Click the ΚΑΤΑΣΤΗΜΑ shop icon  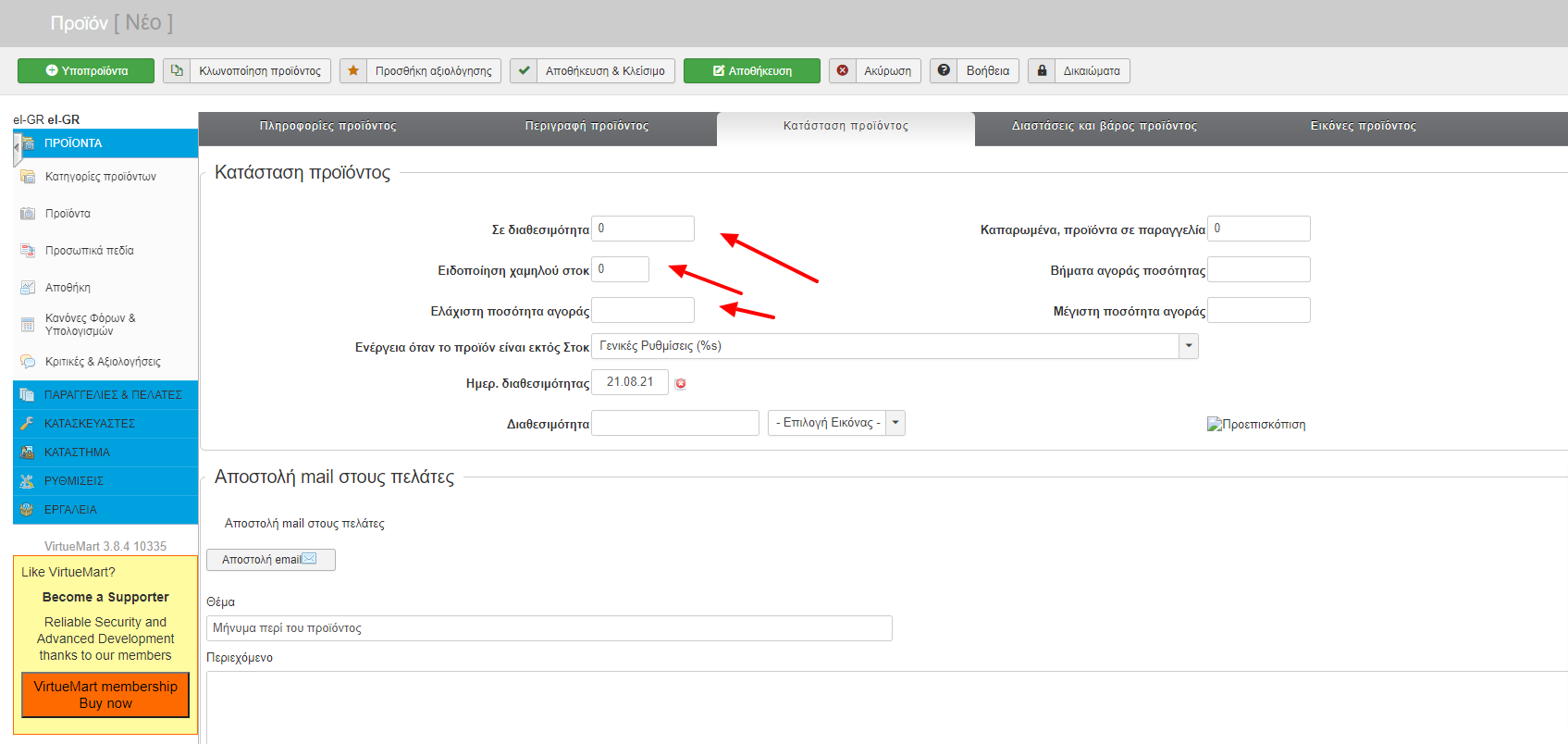pos(27,453)
